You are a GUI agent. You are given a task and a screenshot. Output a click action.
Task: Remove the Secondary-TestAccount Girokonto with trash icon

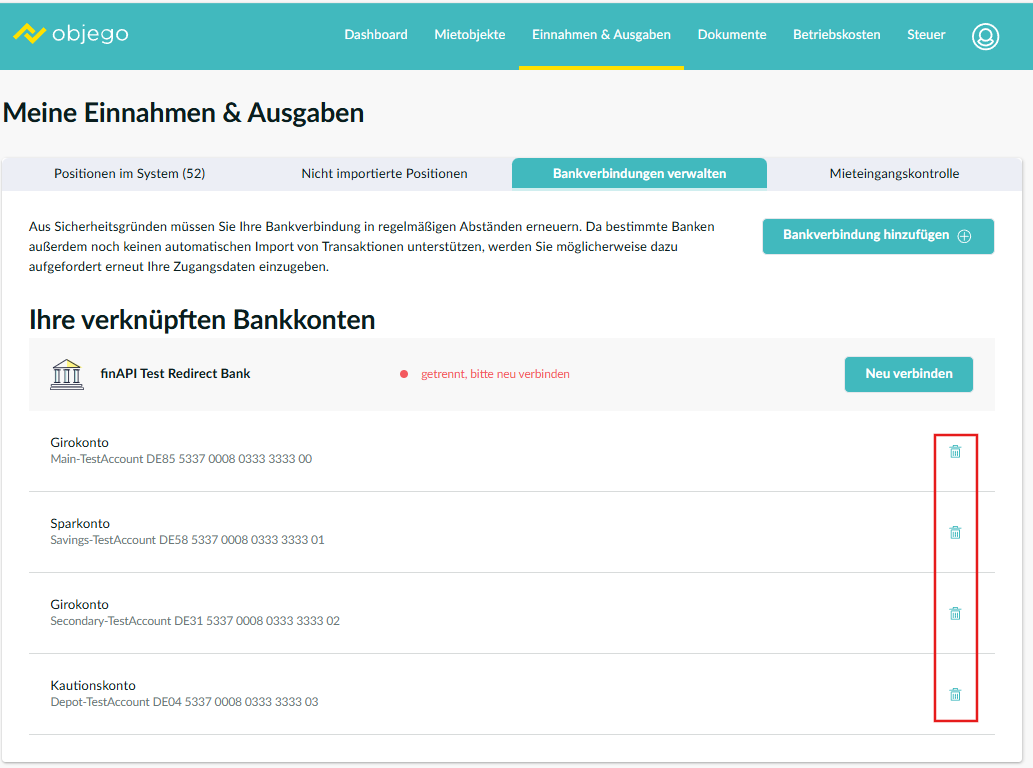coord(955,613)
